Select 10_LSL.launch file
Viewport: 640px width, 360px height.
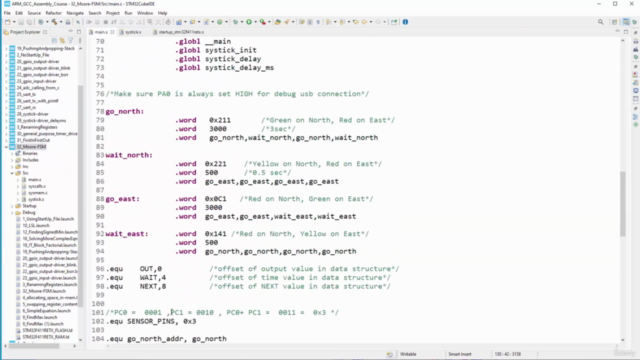coord(36,226)
